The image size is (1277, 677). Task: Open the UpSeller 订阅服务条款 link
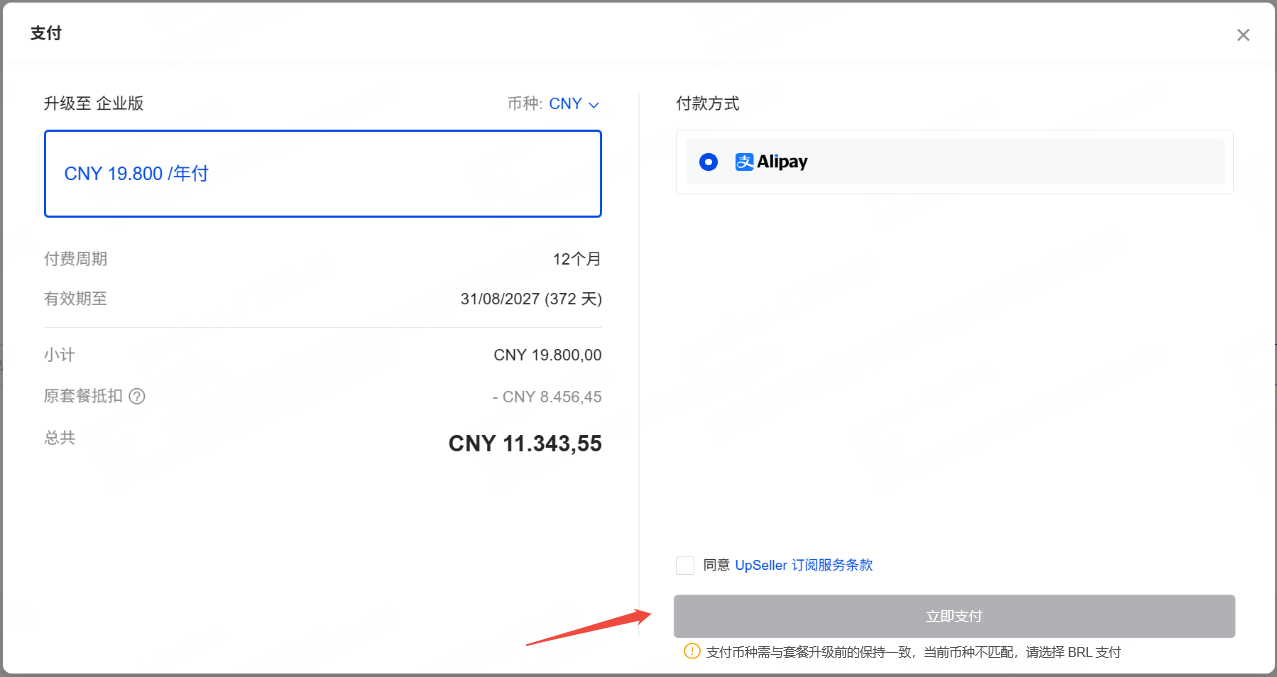tap(803, 565)
